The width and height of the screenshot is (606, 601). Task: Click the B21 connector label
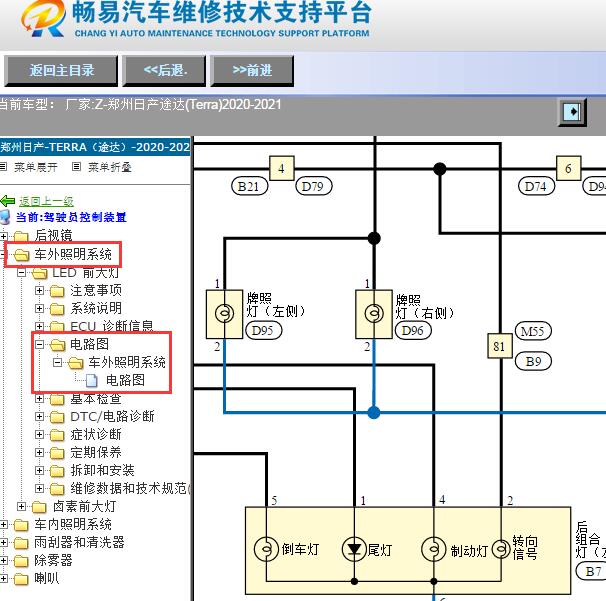(249, 187)
